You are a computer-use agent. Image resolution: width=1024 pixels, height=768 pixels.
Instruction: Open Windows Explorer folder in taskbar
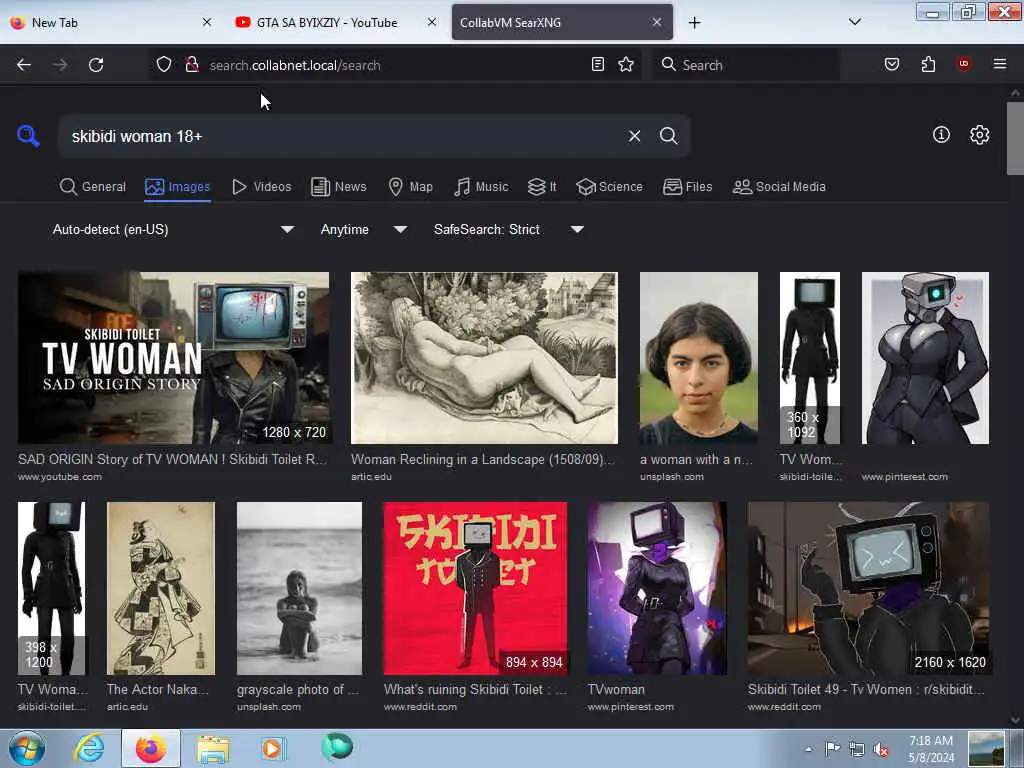coord(213,750)
